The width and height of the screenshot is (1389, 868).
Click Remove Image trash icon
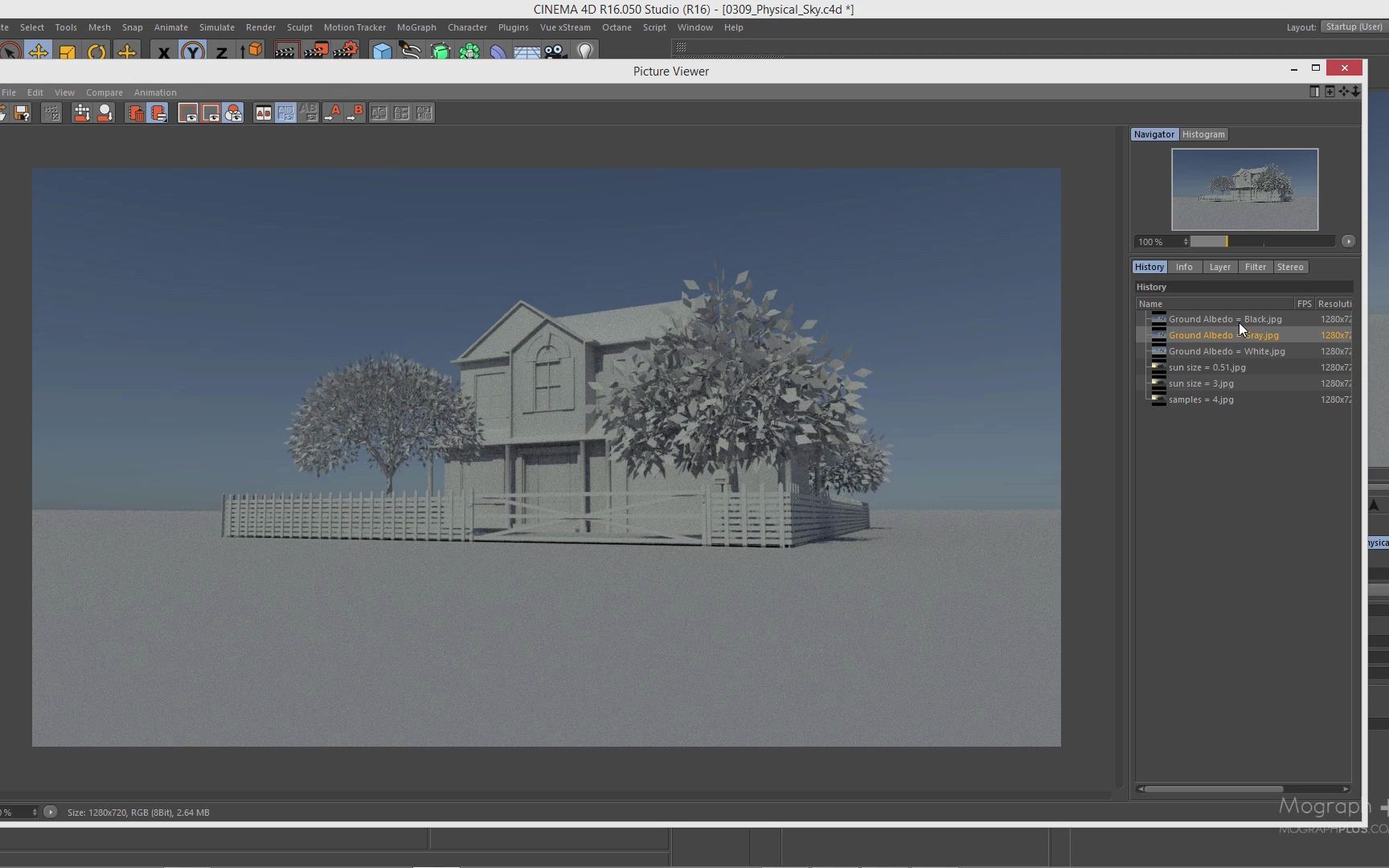(136, 113)
